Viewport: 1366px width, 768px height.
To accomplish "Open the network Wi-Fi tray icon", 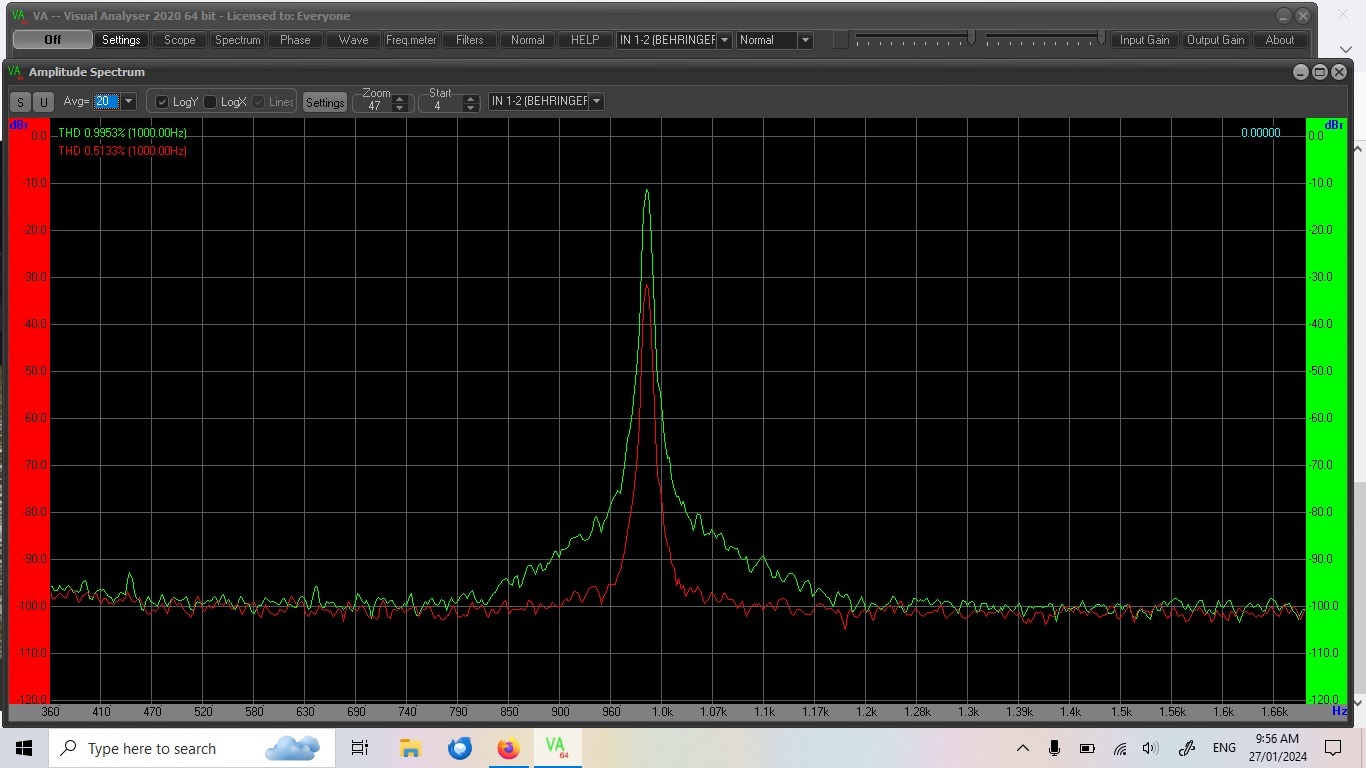I will tap(1120, 748).
